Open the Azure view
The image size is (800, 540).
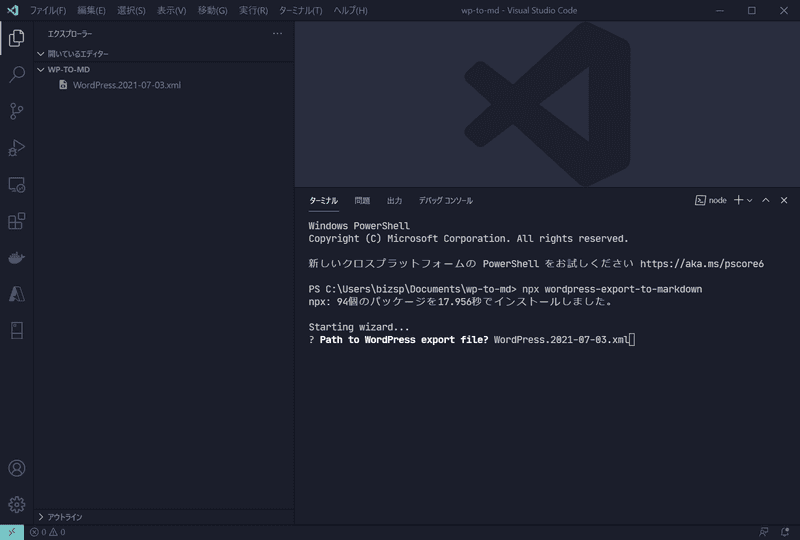click(17, 294)
